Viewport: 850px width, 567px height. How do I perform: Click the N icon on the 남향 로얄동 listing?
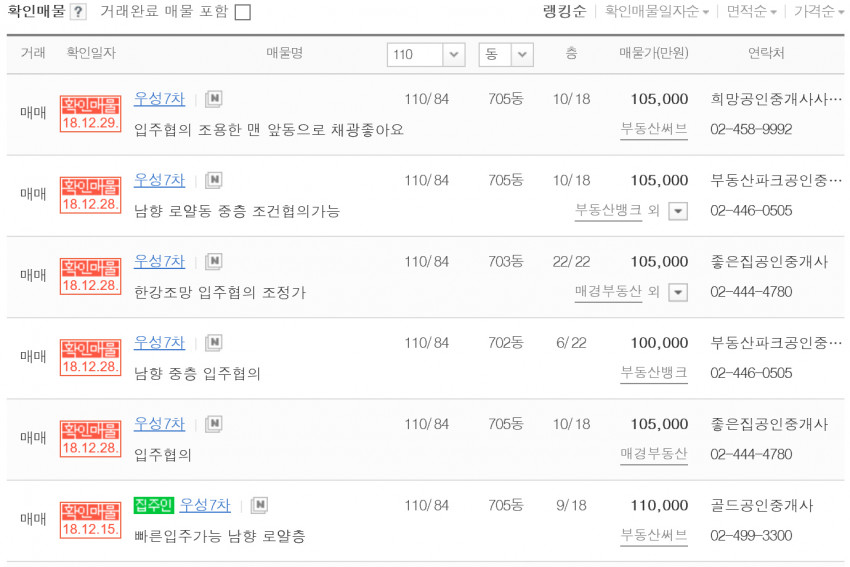tap(213, 181)
